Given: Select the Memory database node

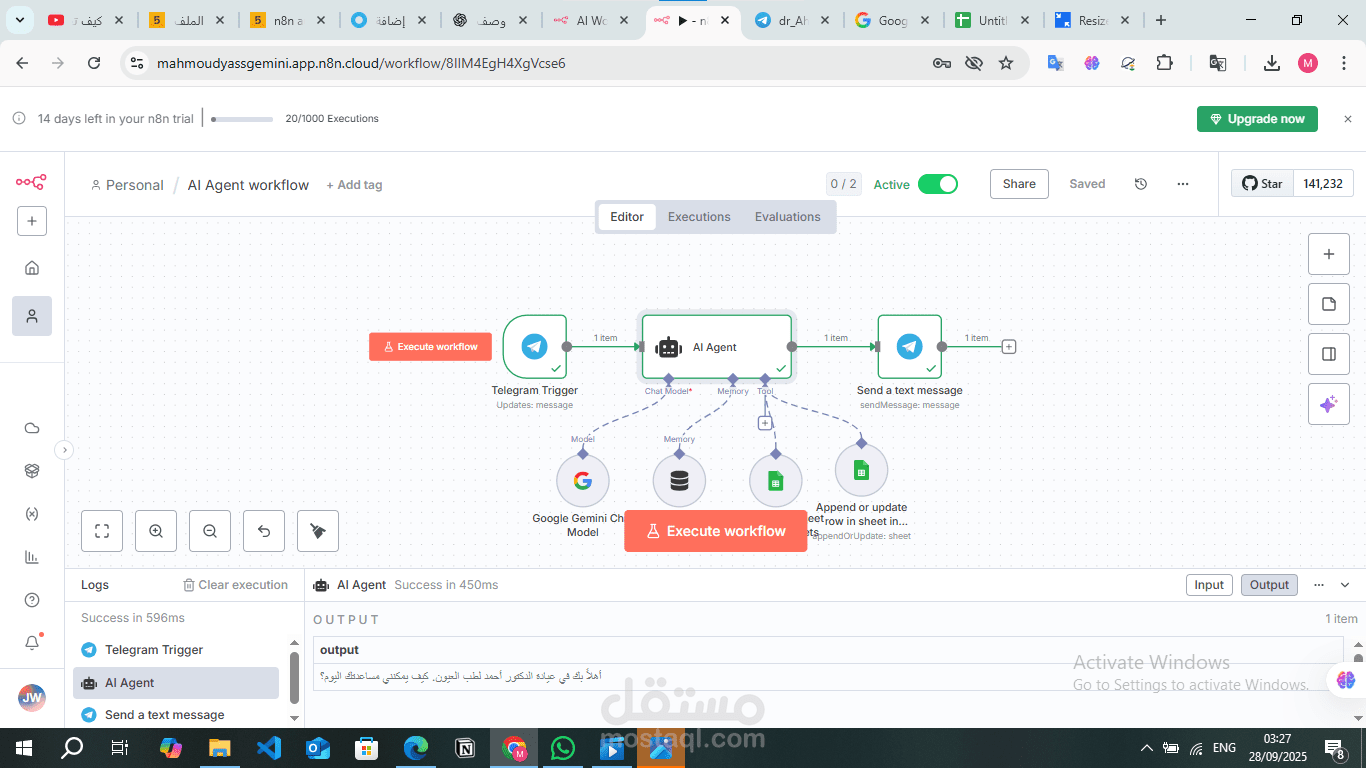Looking at the screenshot, I should [679, 481].
